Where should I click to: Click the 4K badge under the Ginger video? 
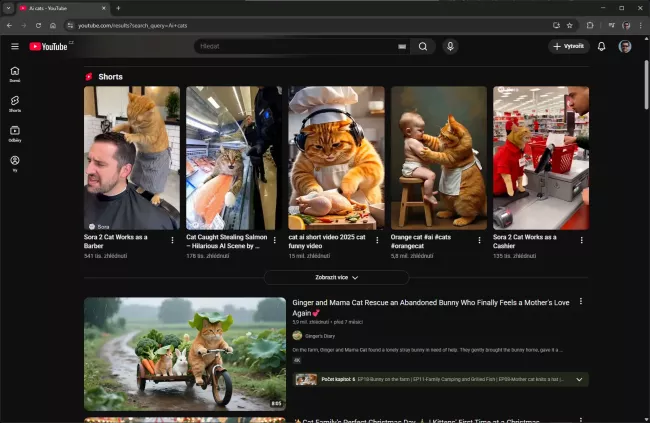(x=297, y=360)
